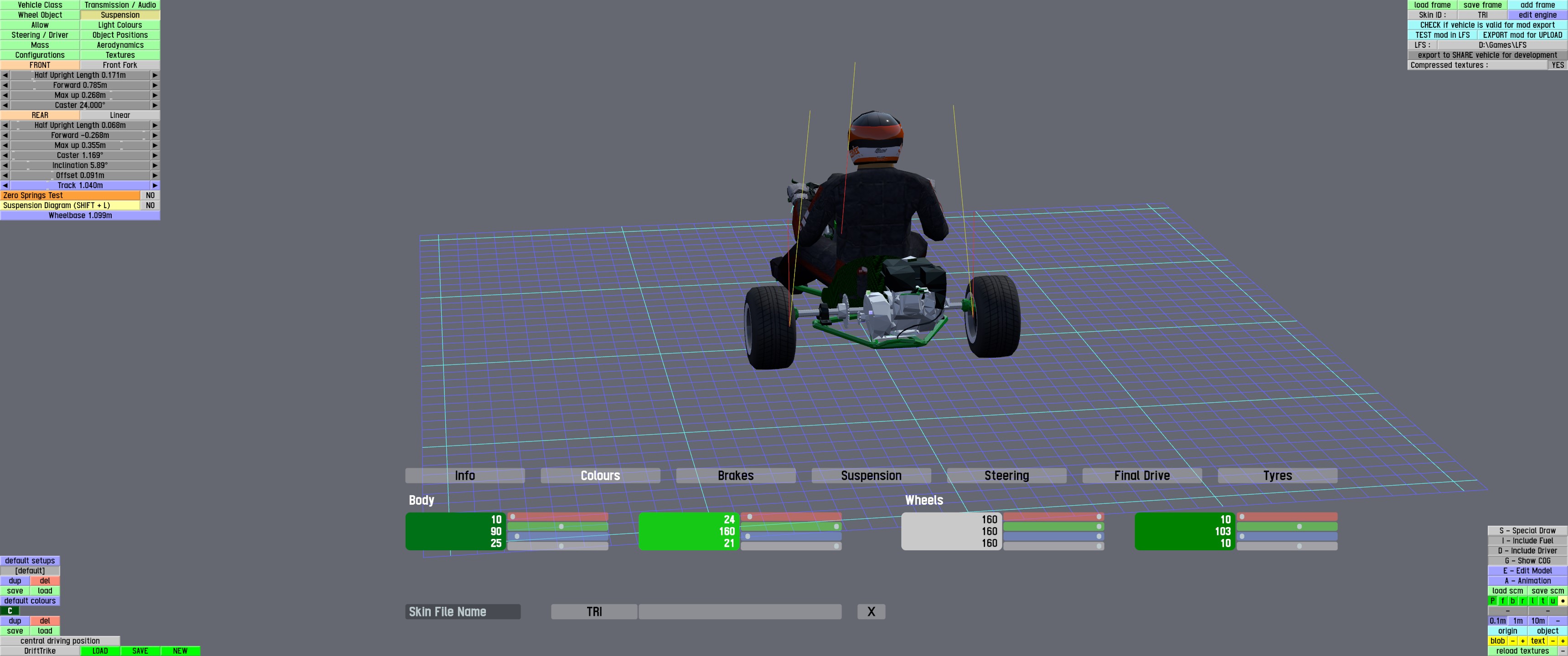
Task: Decrease front Half Upright Length arrow
Action: click(x=5, y=76)
